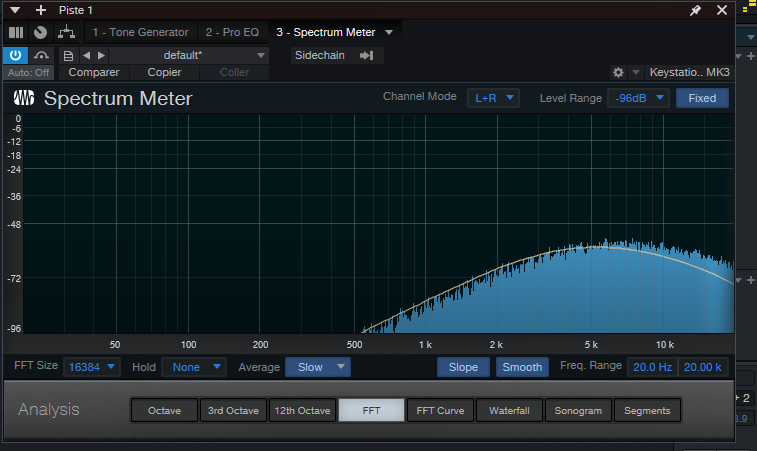Open the settings gear icon
The height and width of the screenshot is (451, 757).
coord(618,72)
